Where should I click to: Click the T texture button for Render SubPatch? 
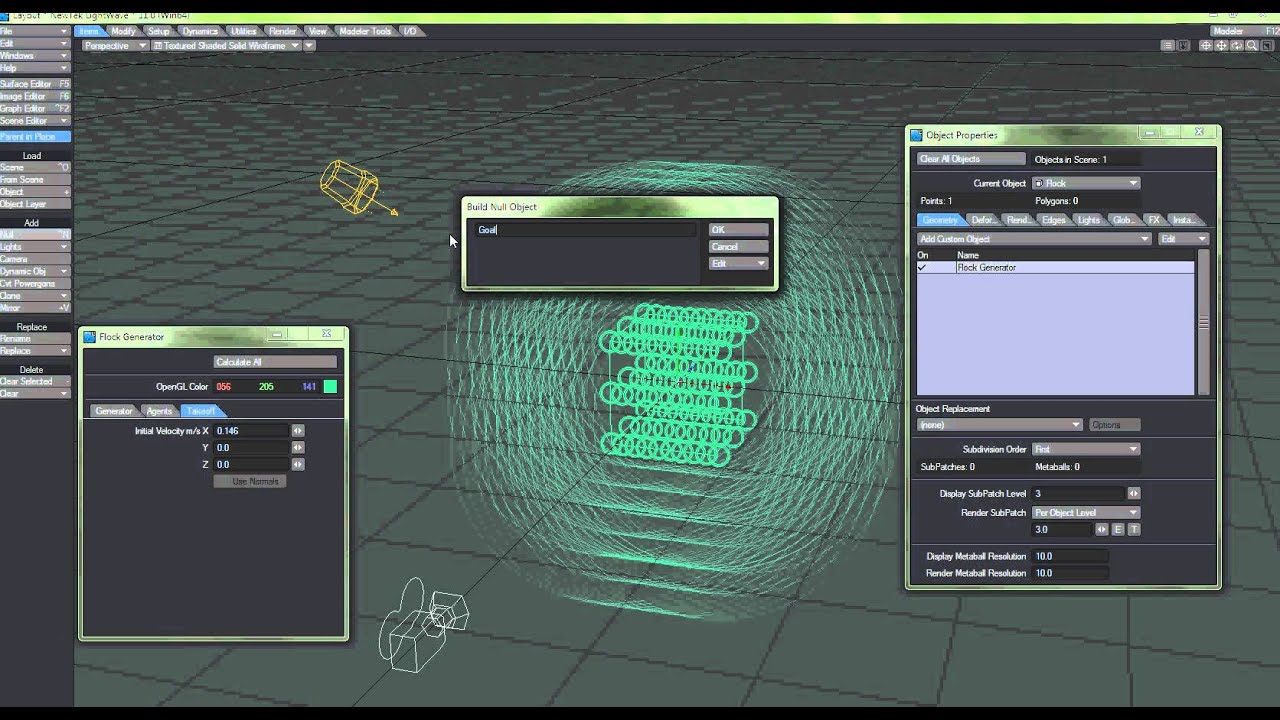pos(1133,529)
